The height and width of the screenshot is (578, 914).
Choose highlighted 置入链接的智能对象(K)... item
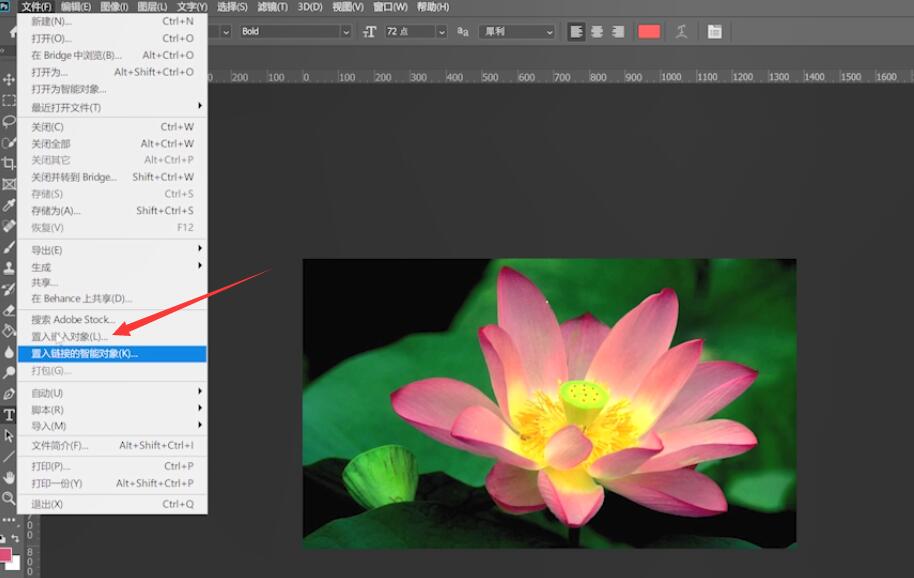tap(112, 354)
